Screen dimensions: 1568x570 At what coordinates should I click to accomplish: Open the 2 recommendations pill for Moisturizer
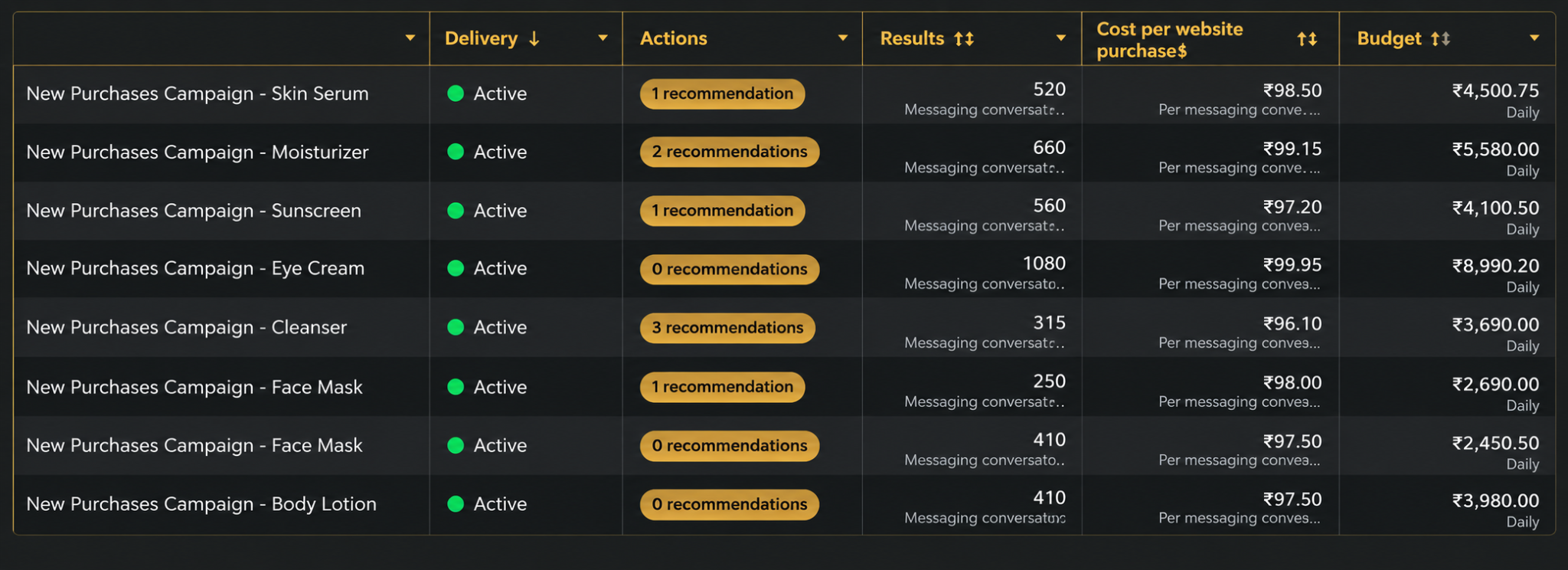click(x=730, y=152)
